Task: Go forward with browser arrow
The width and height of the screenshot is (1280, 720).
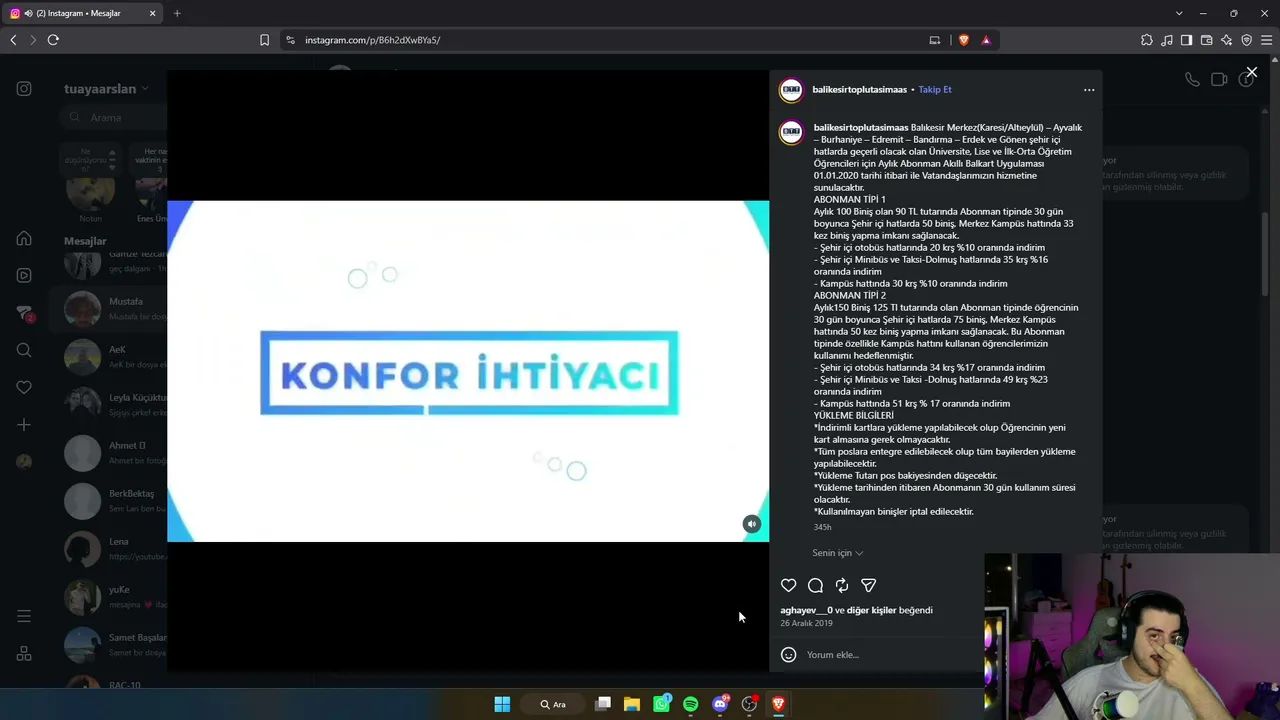Action: pyautogui.click(x=33, y=40)
